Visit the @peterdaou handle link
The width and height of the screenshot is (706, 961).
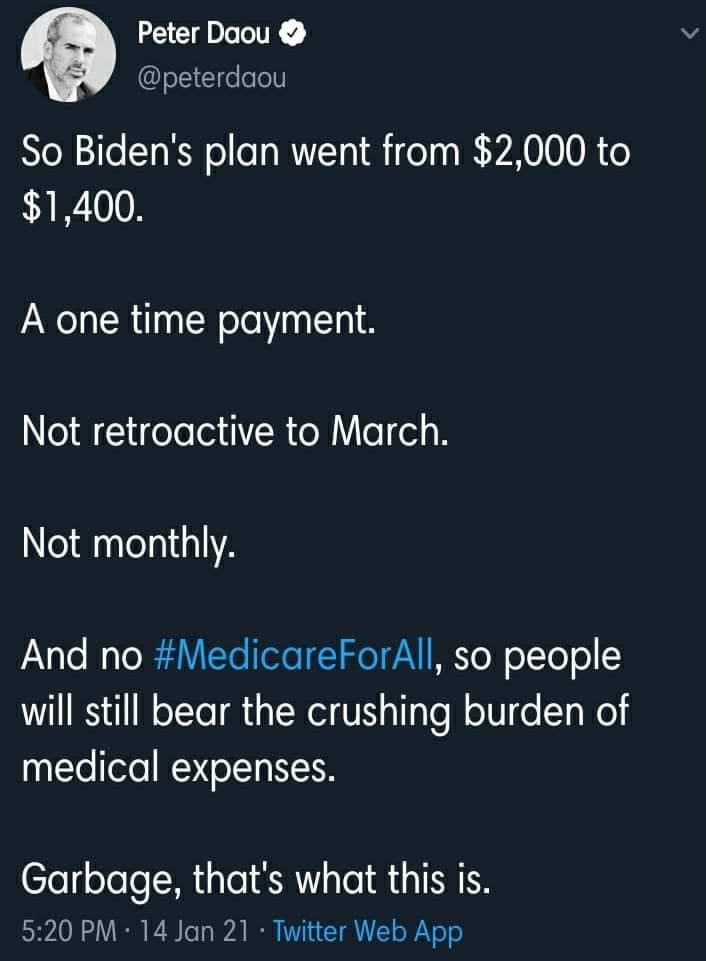[x=212, y=78]
